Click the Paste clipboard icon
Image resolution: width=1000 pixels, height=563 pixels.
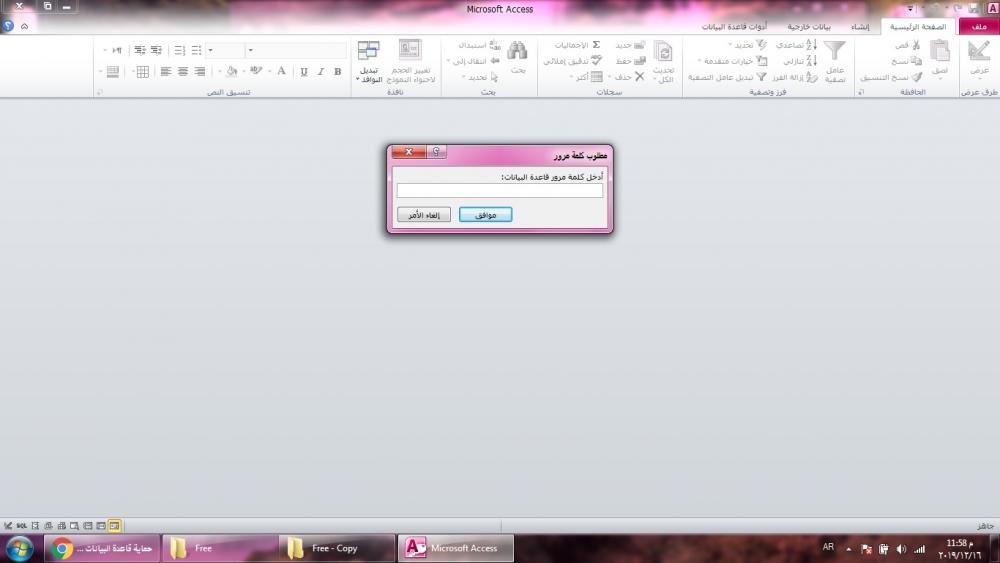coord(940,53)
